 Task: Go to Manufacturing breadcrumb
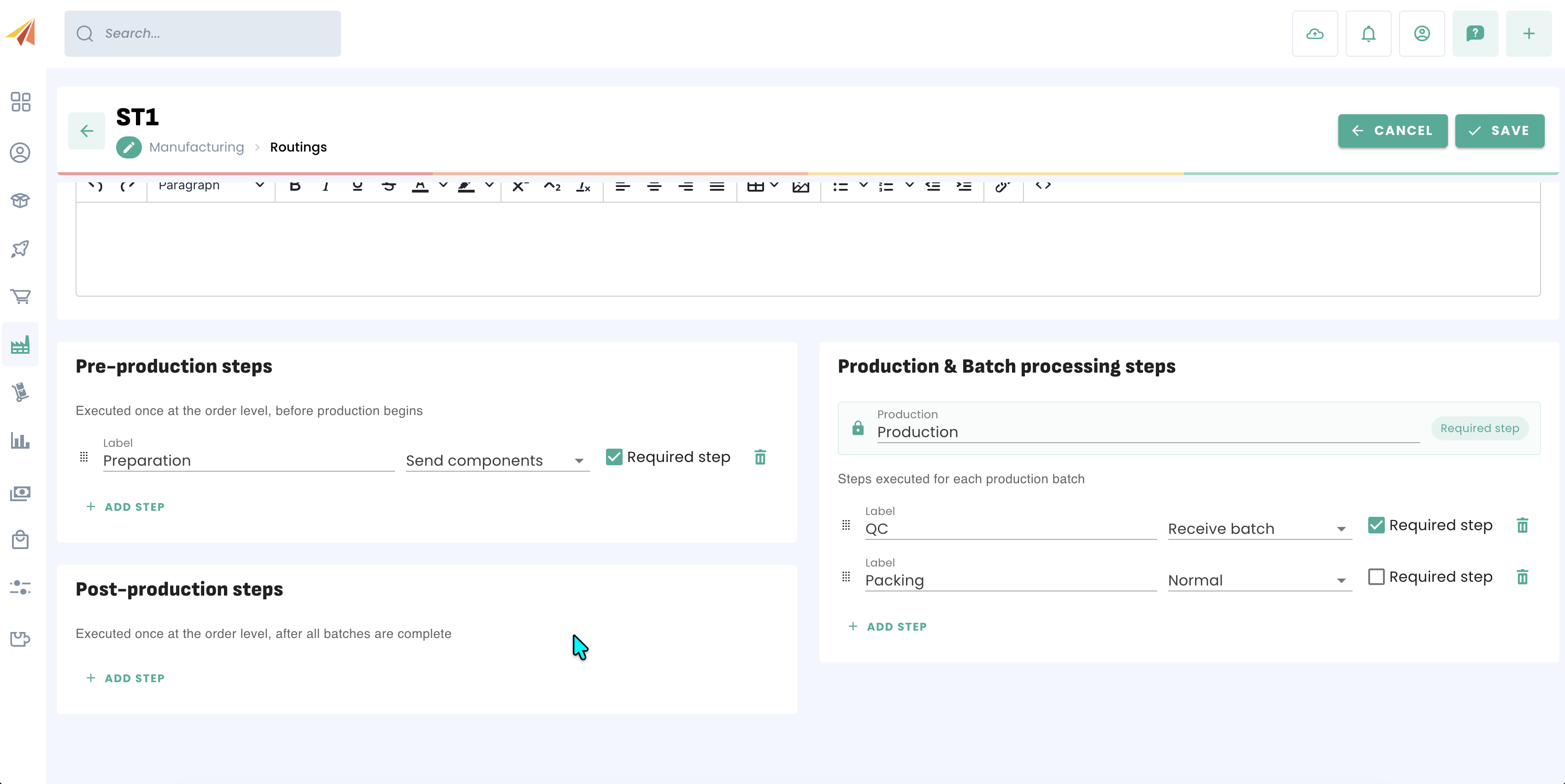click(196, 147)
